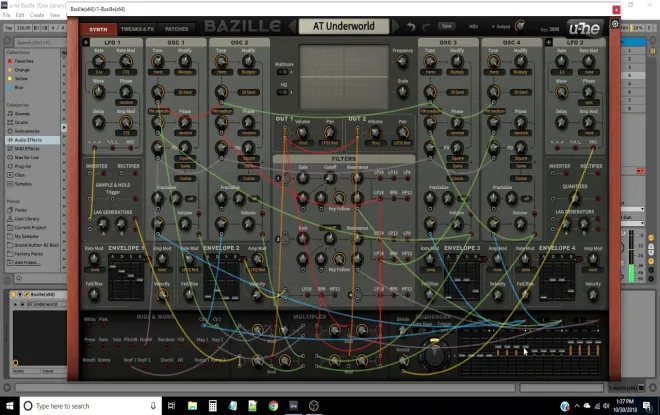Image resolution: width=660 pixels, height=415 pixels.
Task: Open OSC 1 Hertz tune mode selector
Action: (158, 72)
